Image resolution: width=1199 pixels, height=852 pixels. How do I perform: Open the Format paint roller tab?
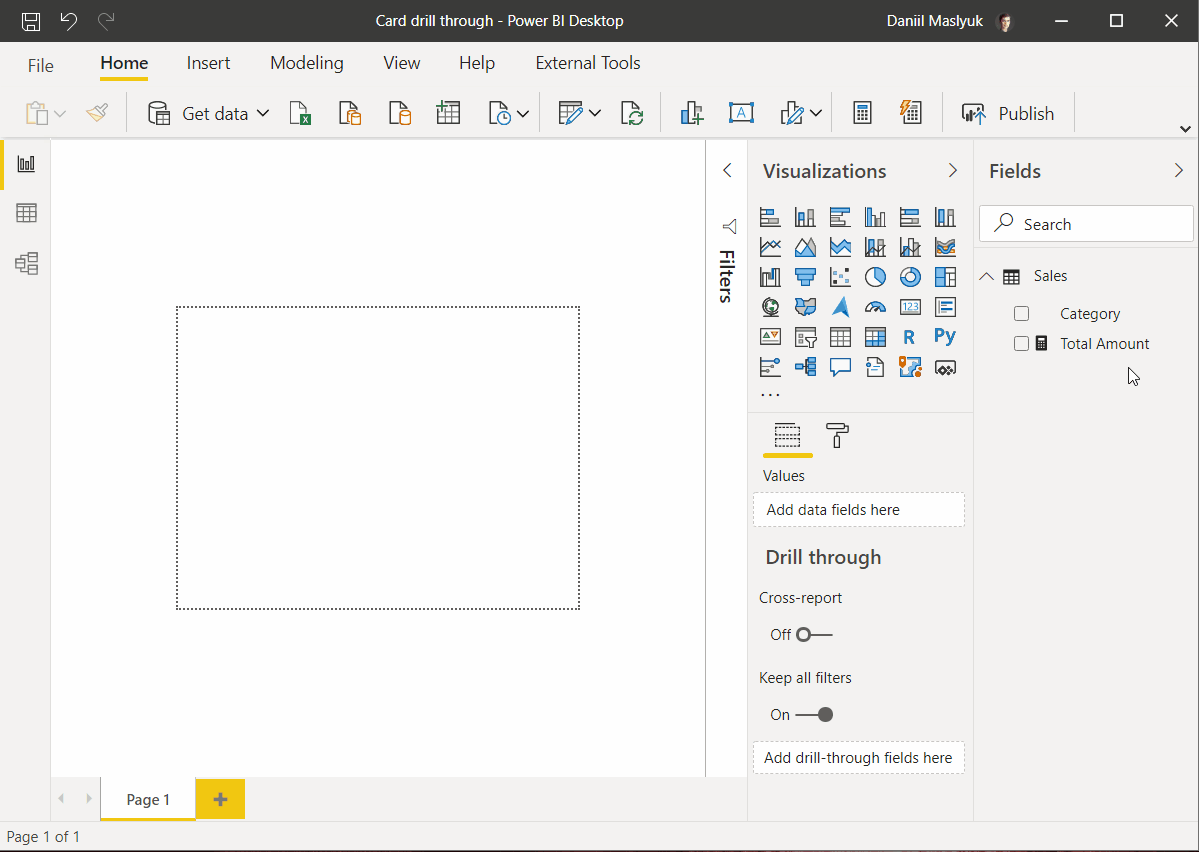pyautogui.click(x=837, y=436)
